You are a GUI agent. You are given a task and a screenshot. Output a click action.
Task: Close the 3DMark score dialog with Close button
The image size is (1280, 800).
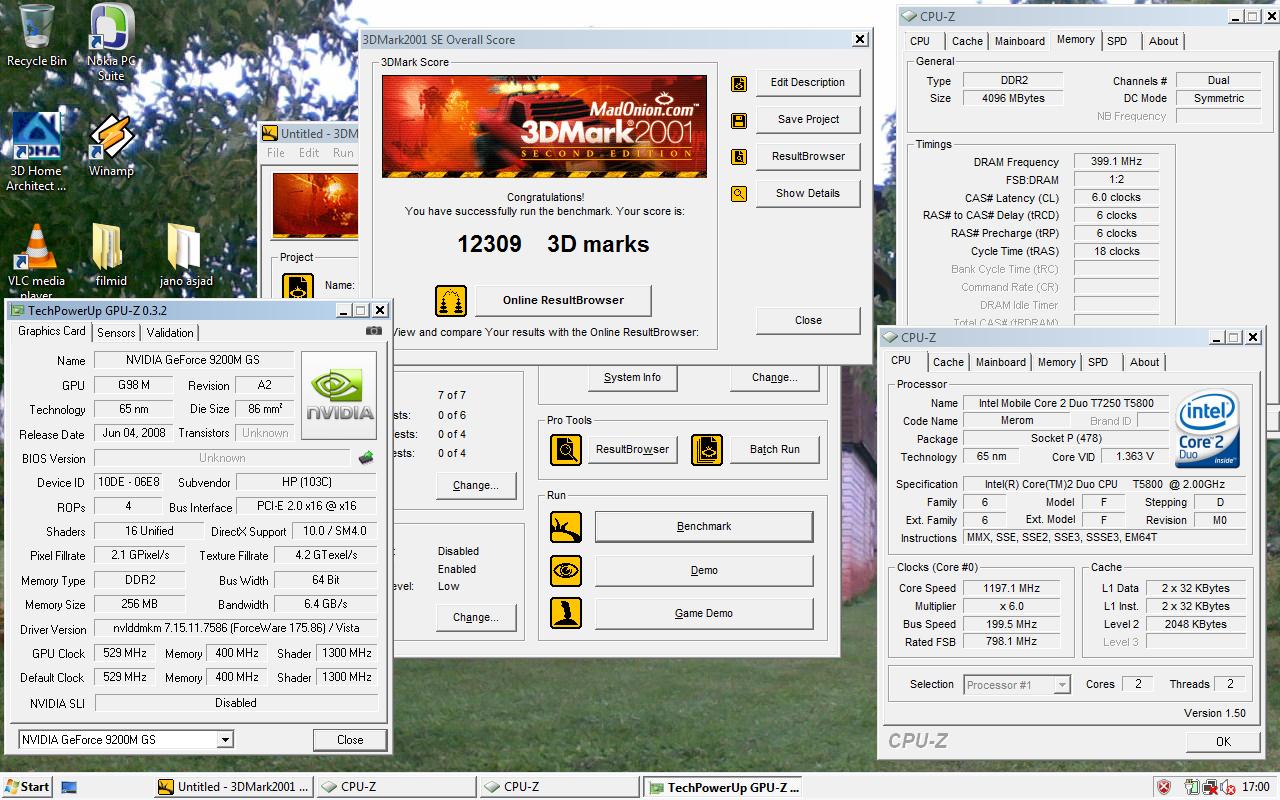pyautogui.click(x=808, y=321)
